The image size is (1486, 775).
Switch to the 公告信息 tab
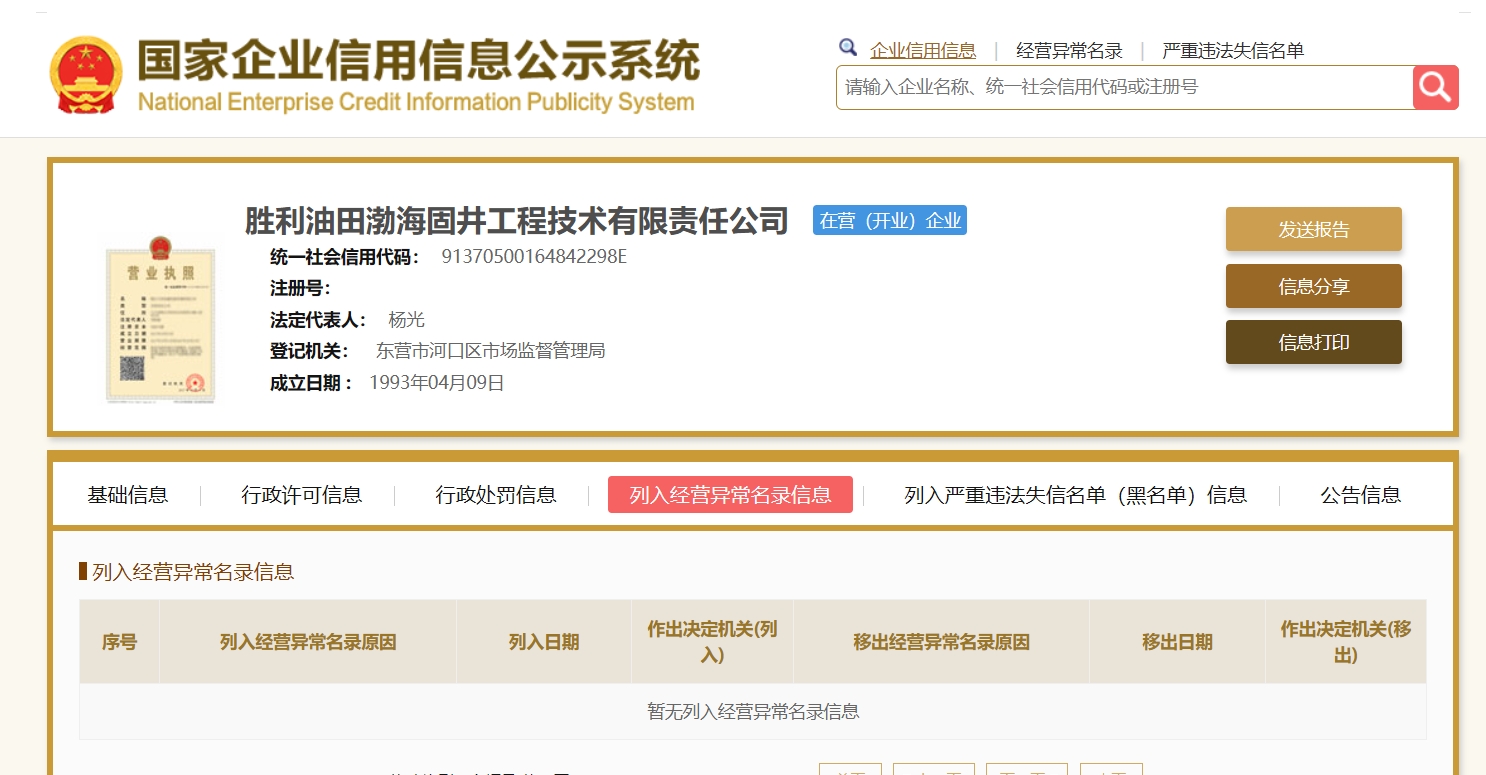[x=1361, y=495]
